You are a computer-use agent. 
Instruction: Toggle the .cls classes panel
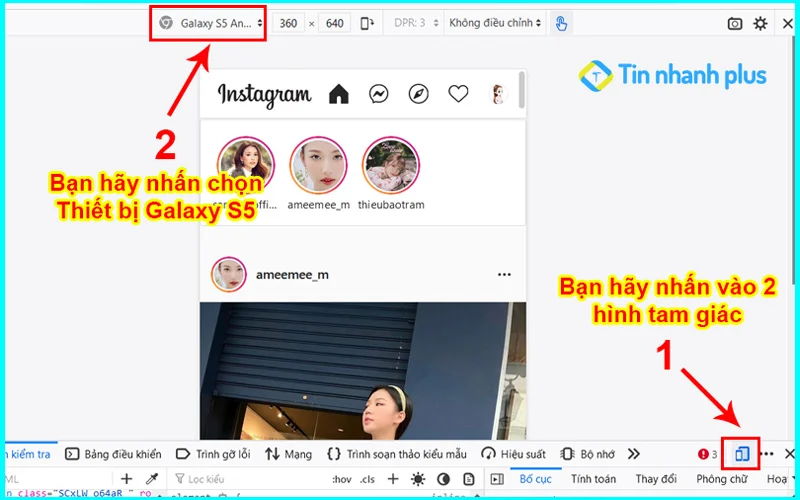[367, 479]
